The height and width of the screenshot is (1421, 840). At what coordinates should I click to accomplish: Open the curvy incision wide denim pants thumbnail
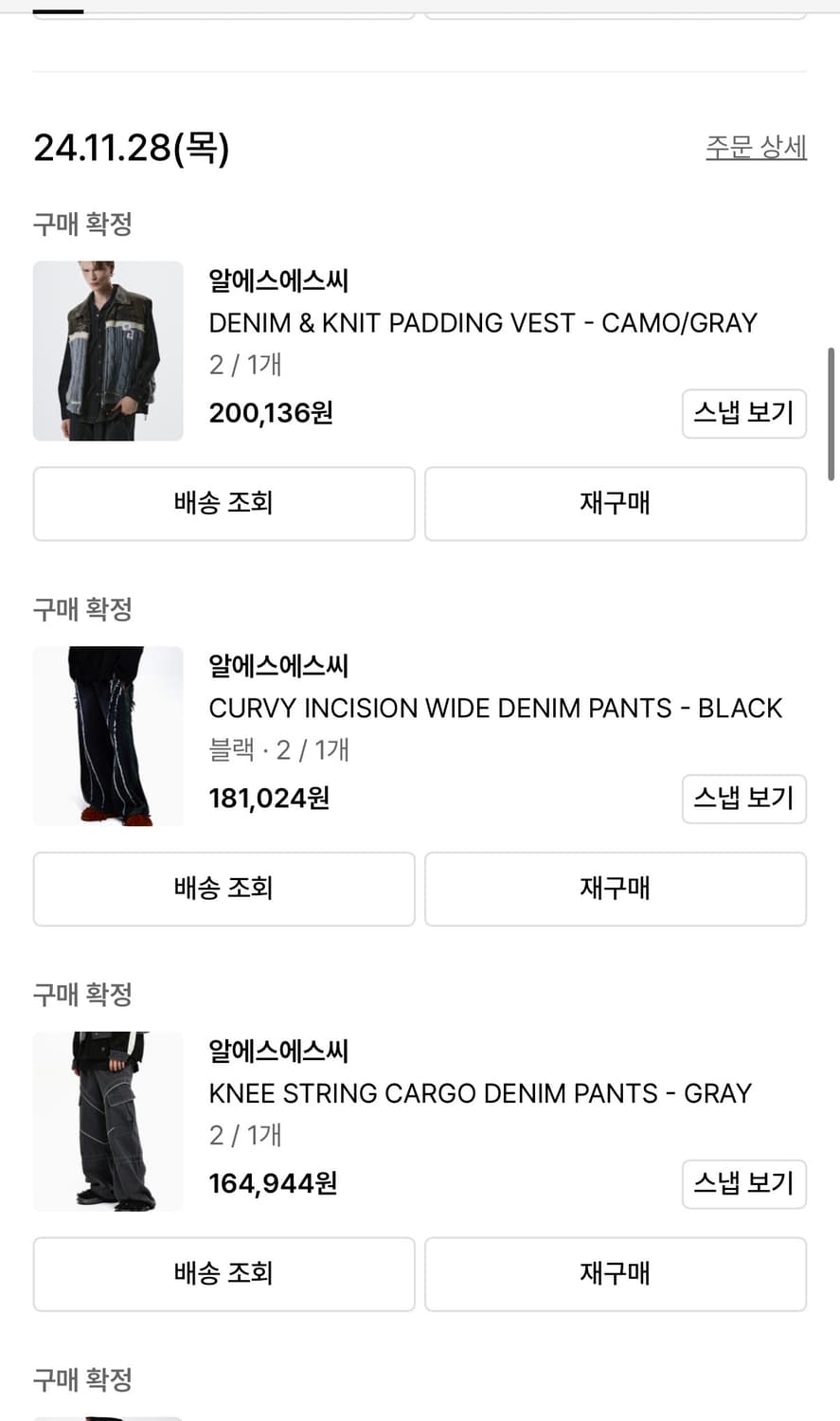pos(108,736)
